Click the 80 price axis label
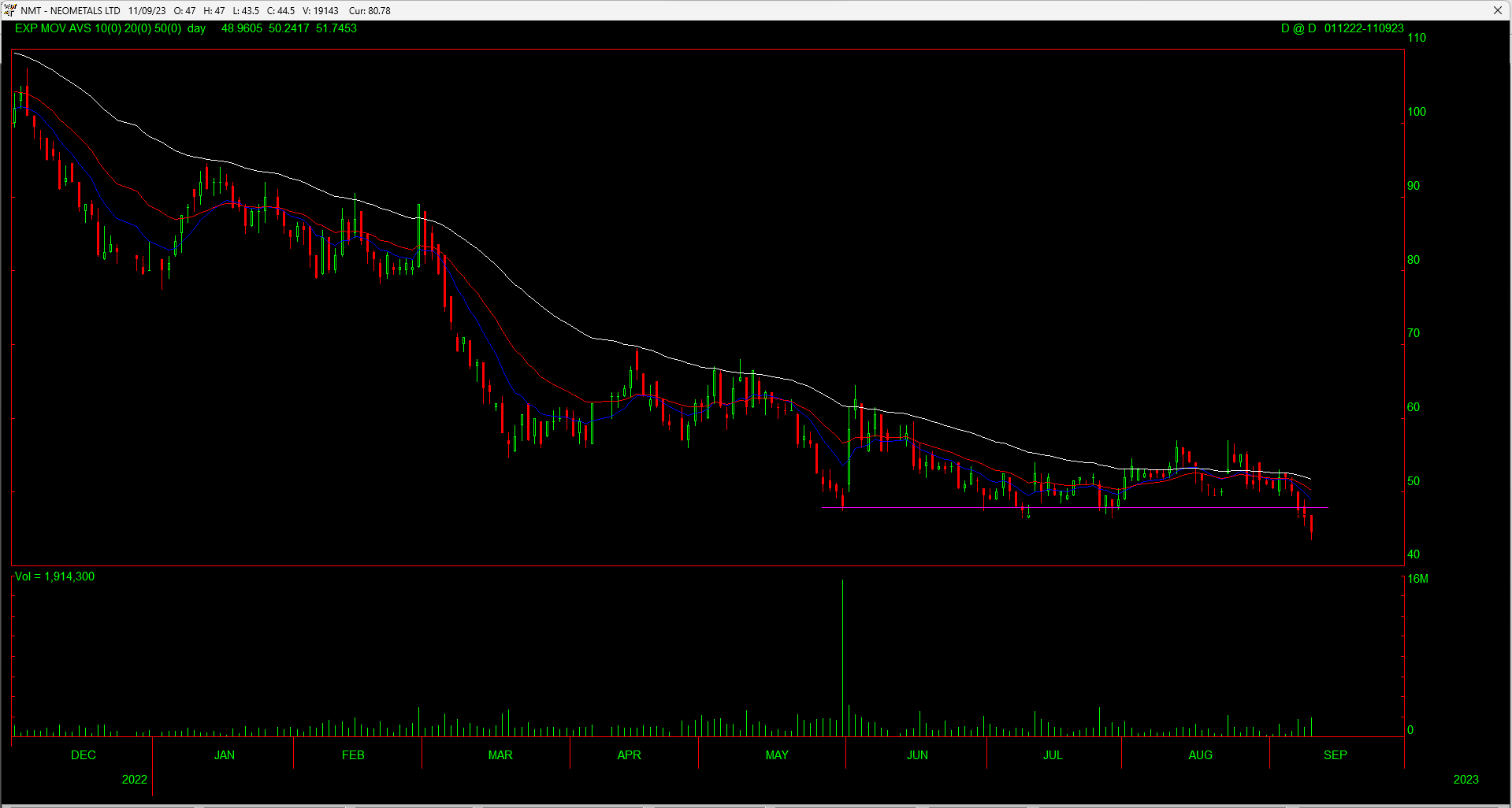 click(x=1414, y=260)
